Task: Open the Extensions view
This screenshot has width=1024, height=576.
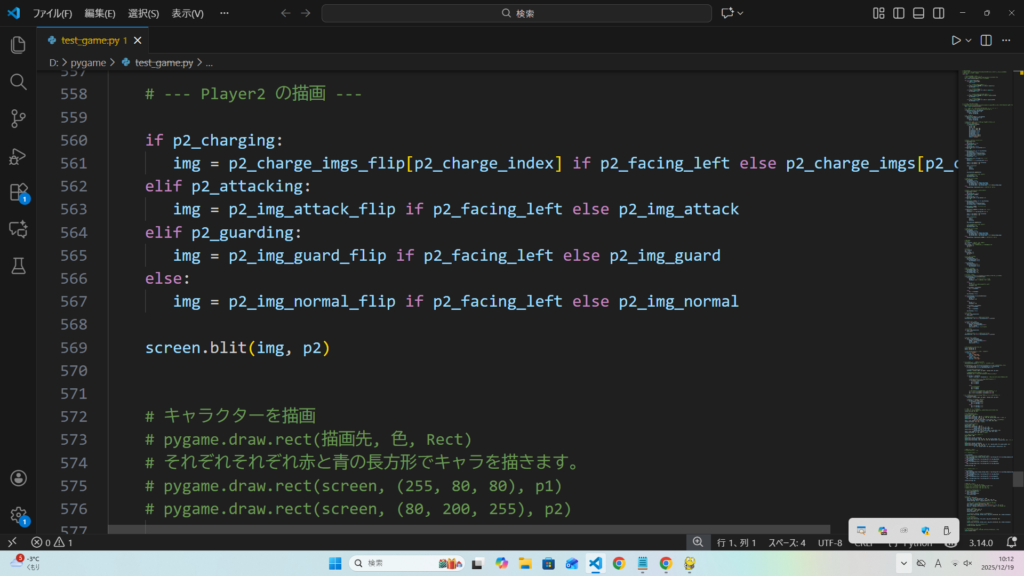Action: coord(17,192)
